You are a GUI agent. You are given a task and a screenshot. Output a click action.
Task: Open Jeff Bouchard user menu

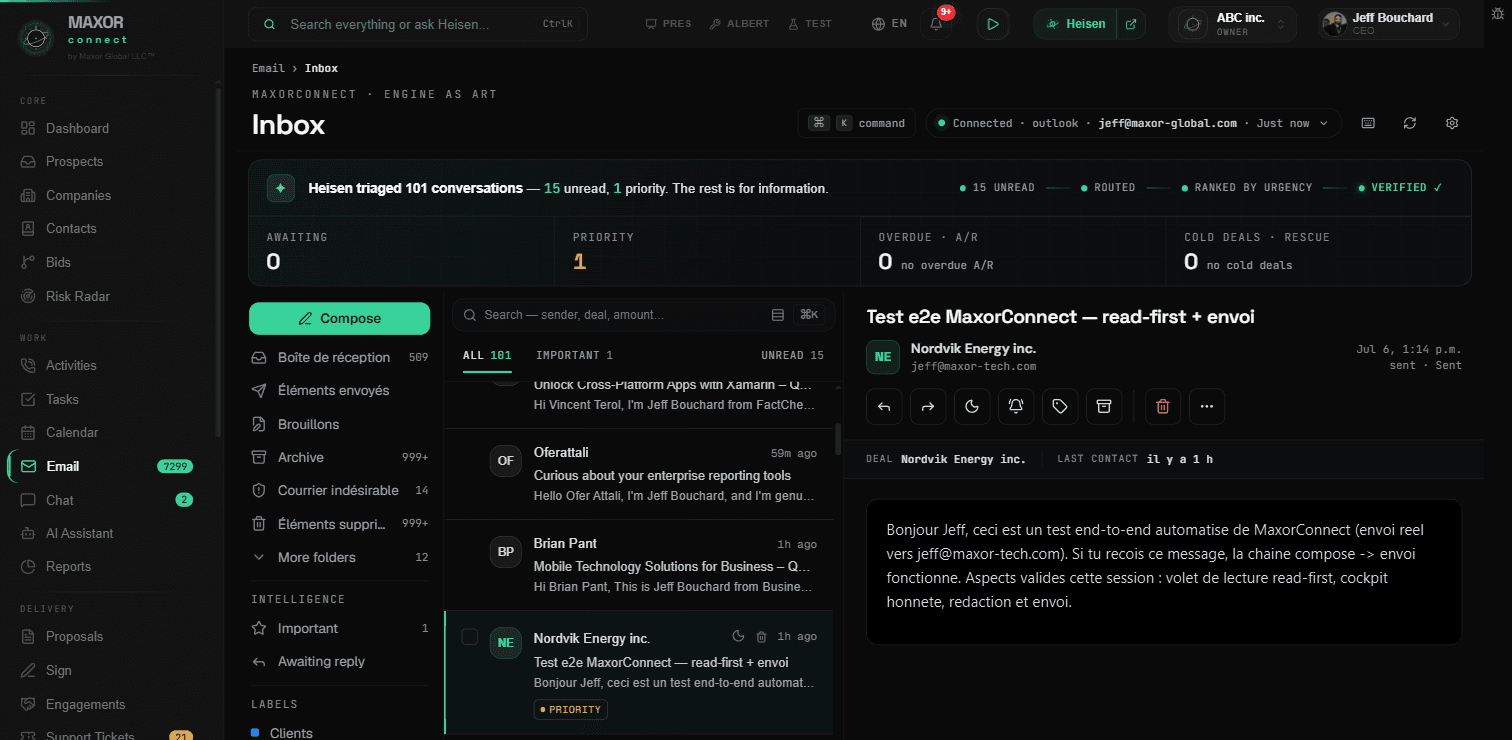point(1388,24)
